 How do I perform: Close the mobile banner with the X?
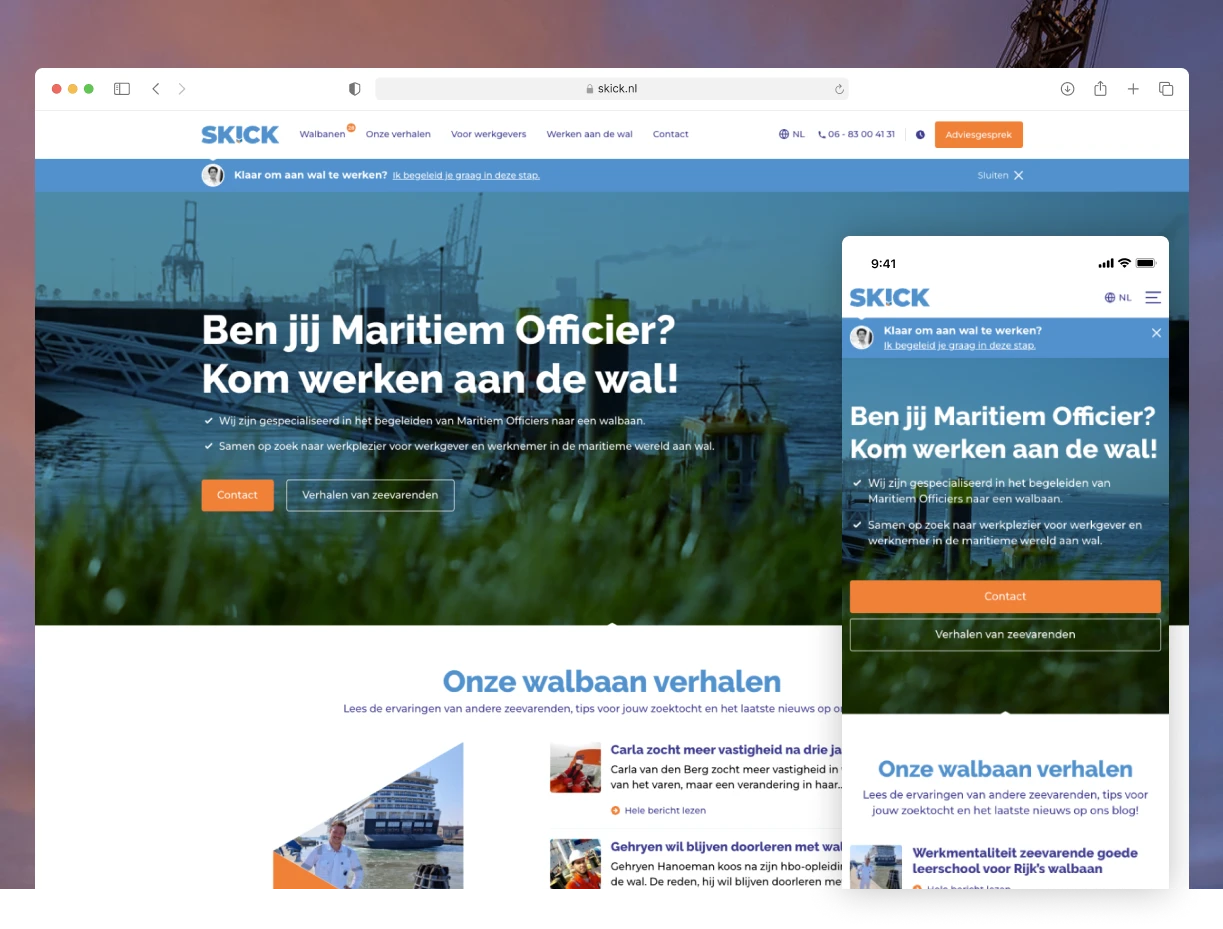click(1156, 333)
